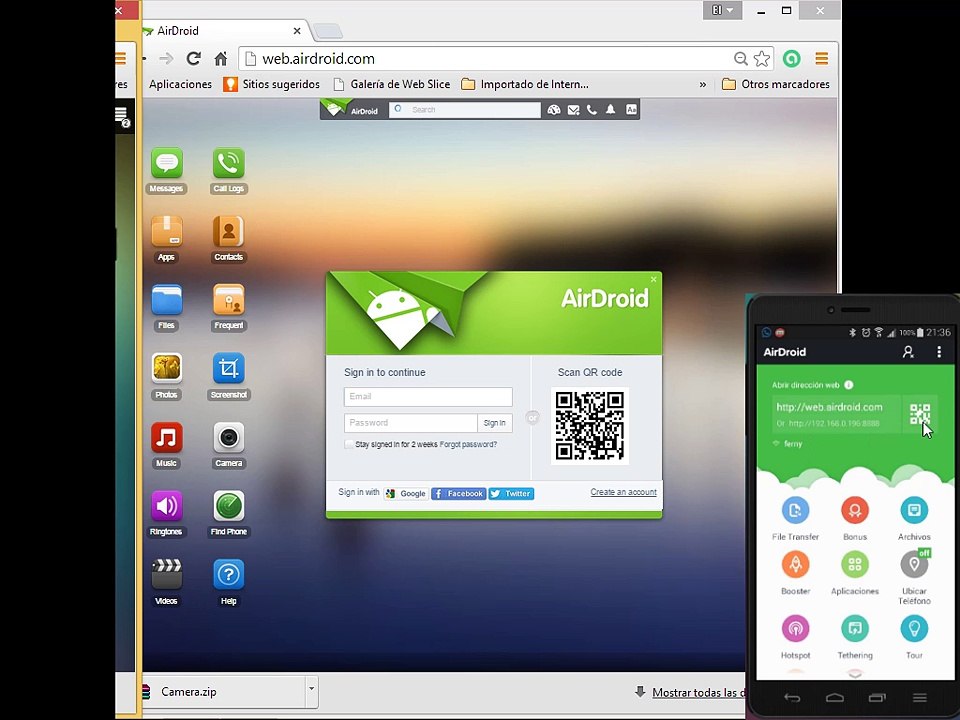Tap the Booster rocket icon on the phone

pos(795,564)
